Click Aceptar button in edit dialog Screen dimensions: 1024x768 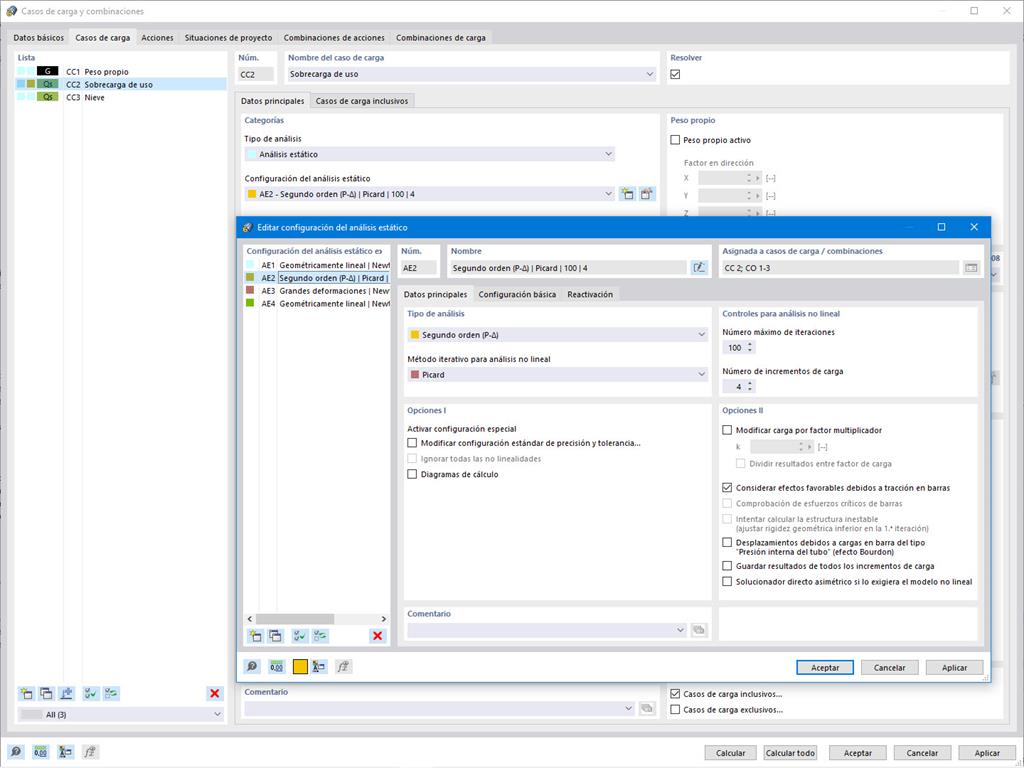825,667
